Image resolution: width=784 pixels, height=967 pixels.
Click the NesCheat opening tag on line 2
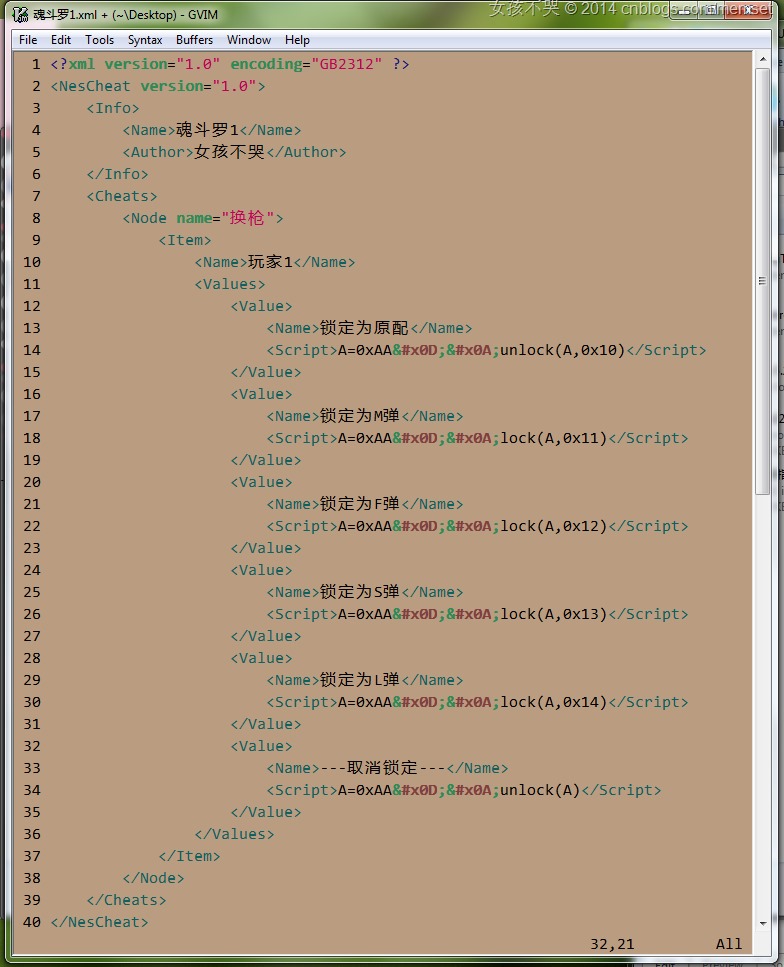[158, 86]
